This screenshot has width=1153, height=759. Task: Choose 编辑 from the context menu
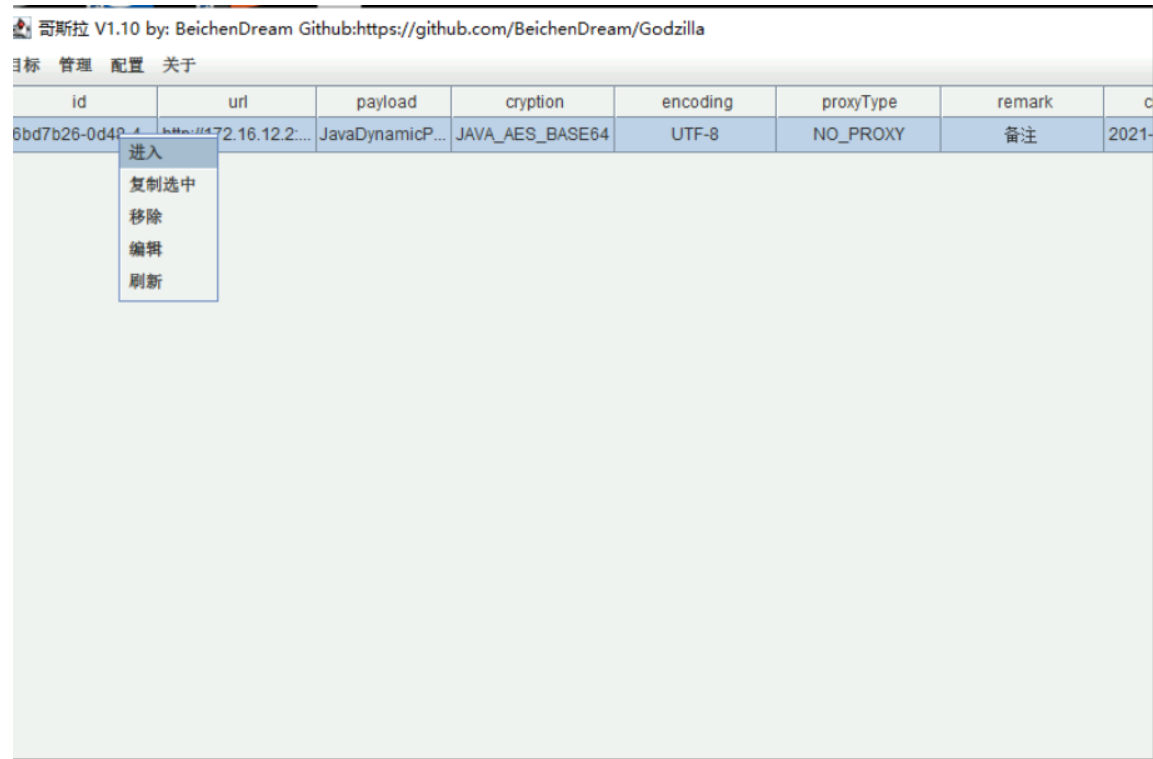point(168,249)
